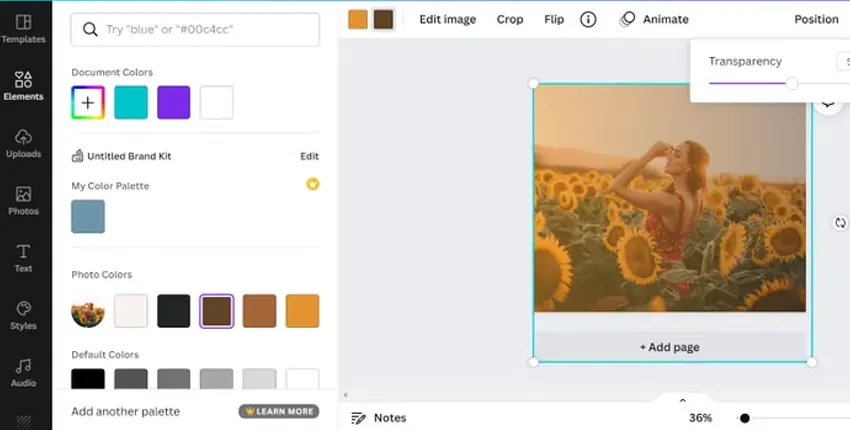This screenshot has height=430, width=850.
Task: Click the Animate toolbar button
Action: [x=655, y=19]
